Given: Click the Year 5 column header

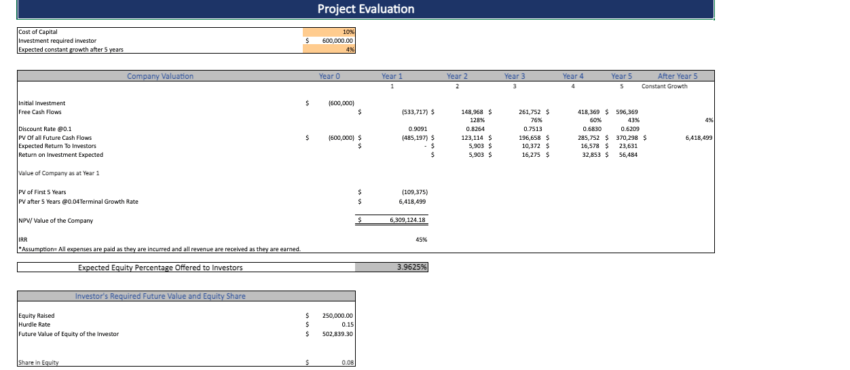Looking at the screenshot, I should [x=621, y=76].
